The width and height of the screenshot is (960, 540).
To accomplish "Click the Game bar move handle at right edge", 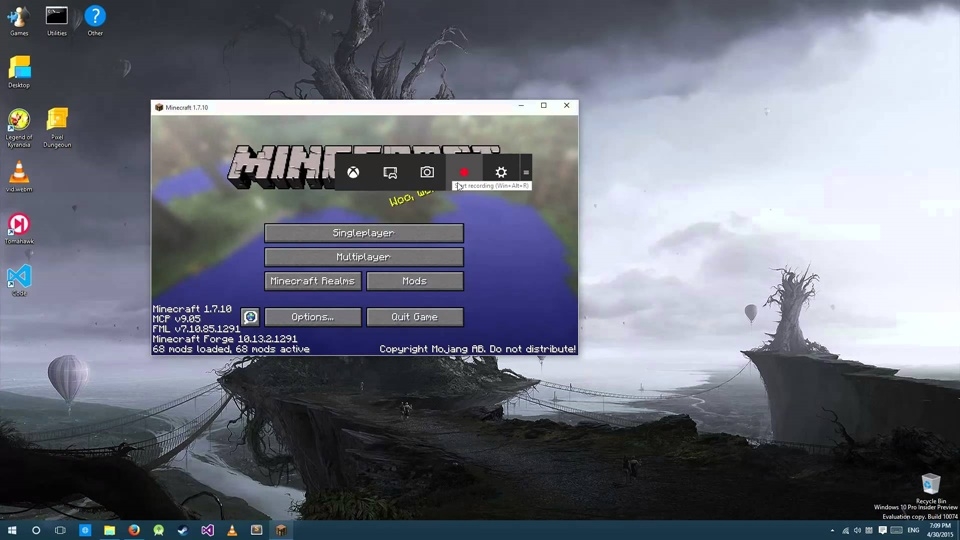I will click(x=526, y=173).
